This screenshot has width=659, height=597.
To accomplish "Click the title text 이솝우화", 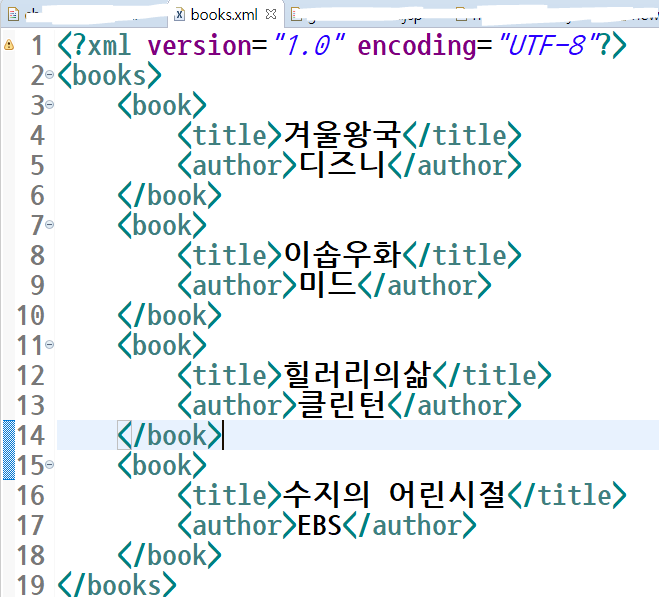I will [343, 255].
